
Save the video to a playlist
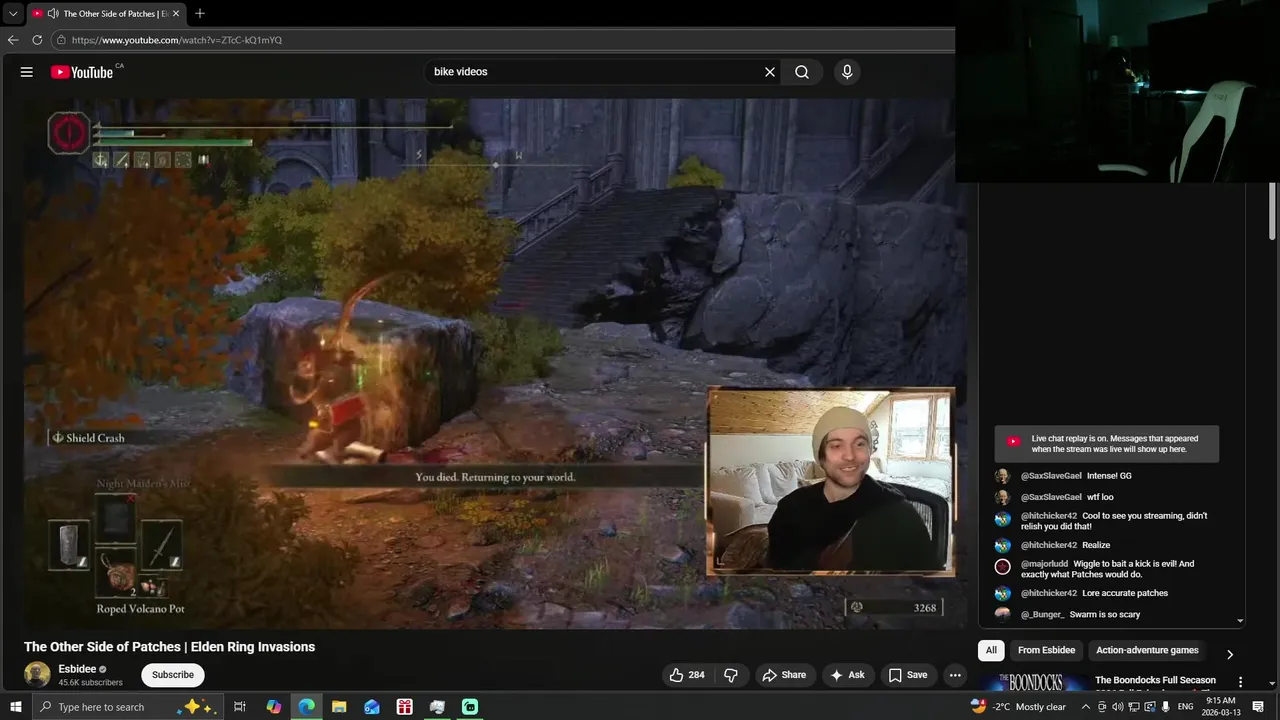point(908,675)
